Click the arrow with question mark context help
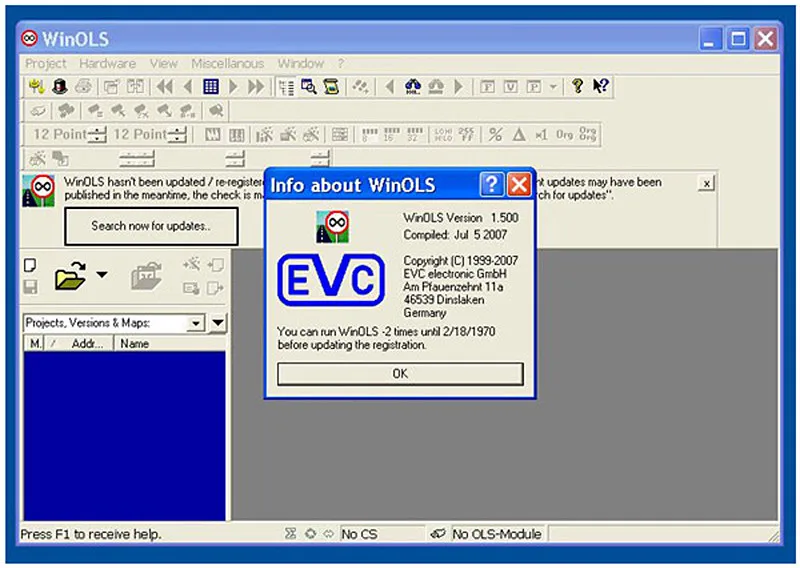The image size is (800, 568). (601, 86)
